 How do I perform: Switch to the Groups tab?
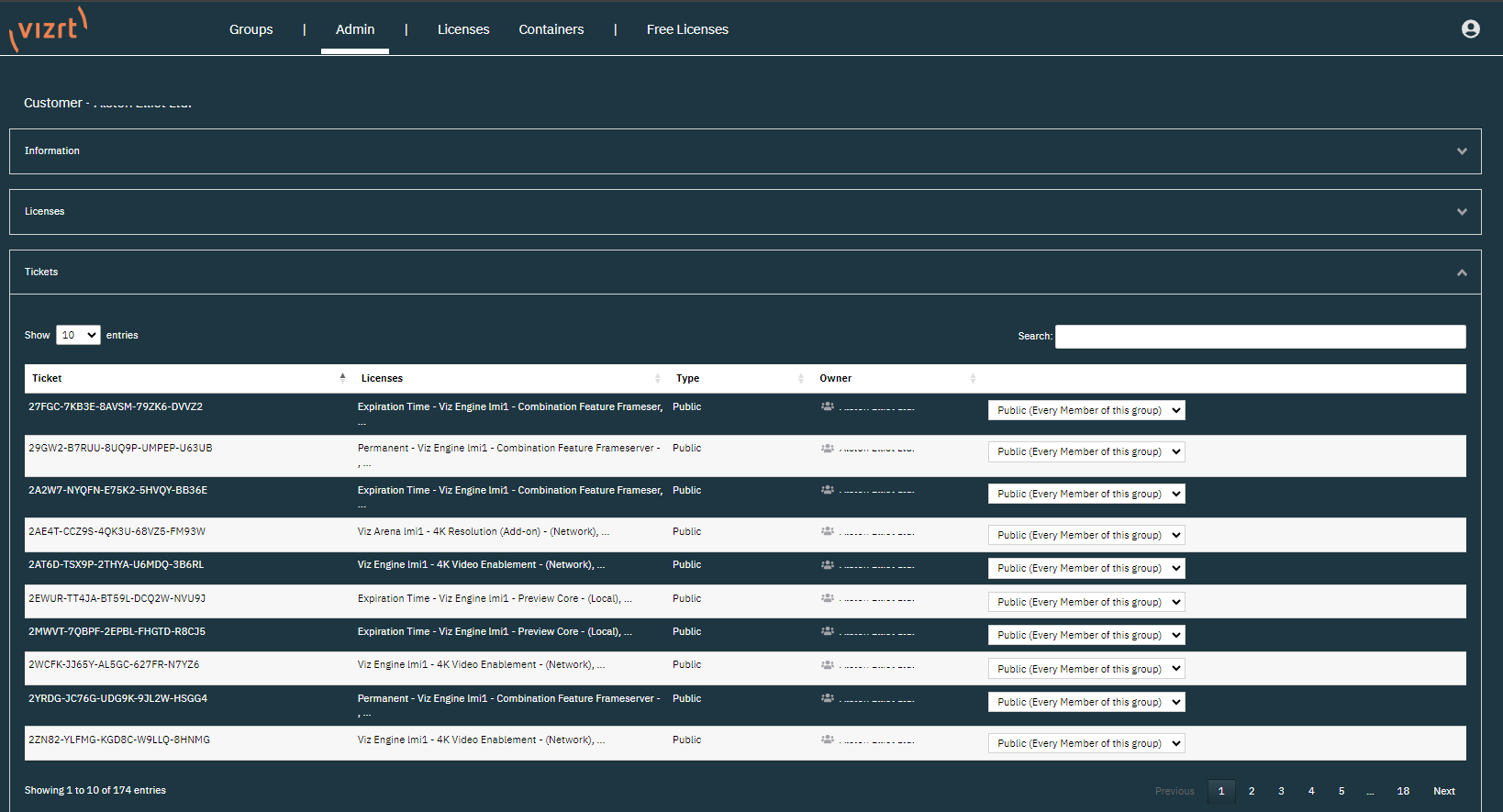point(250,29)
